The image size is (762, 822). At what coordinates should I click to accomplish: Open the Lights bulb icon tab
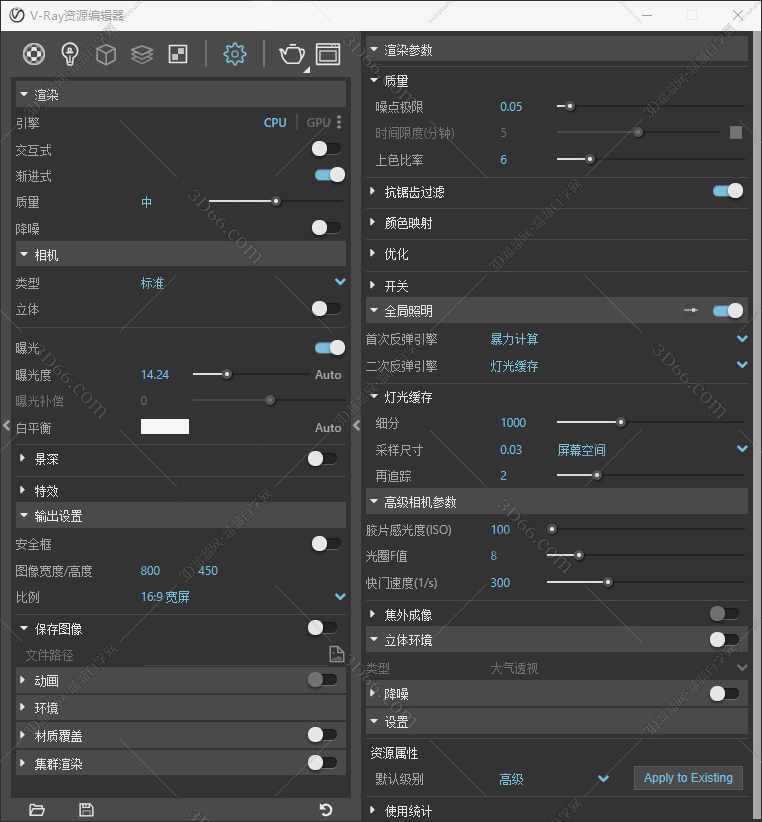pyautogui.click(x=70, y=54)
